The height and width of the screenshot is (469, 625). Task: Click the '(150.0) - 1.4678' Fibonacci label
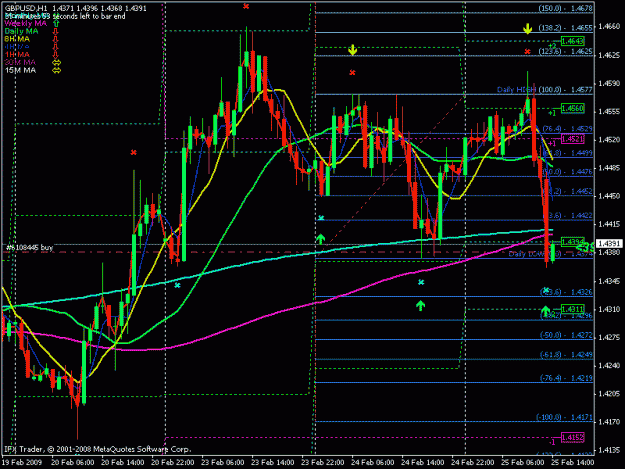point(565,8)
